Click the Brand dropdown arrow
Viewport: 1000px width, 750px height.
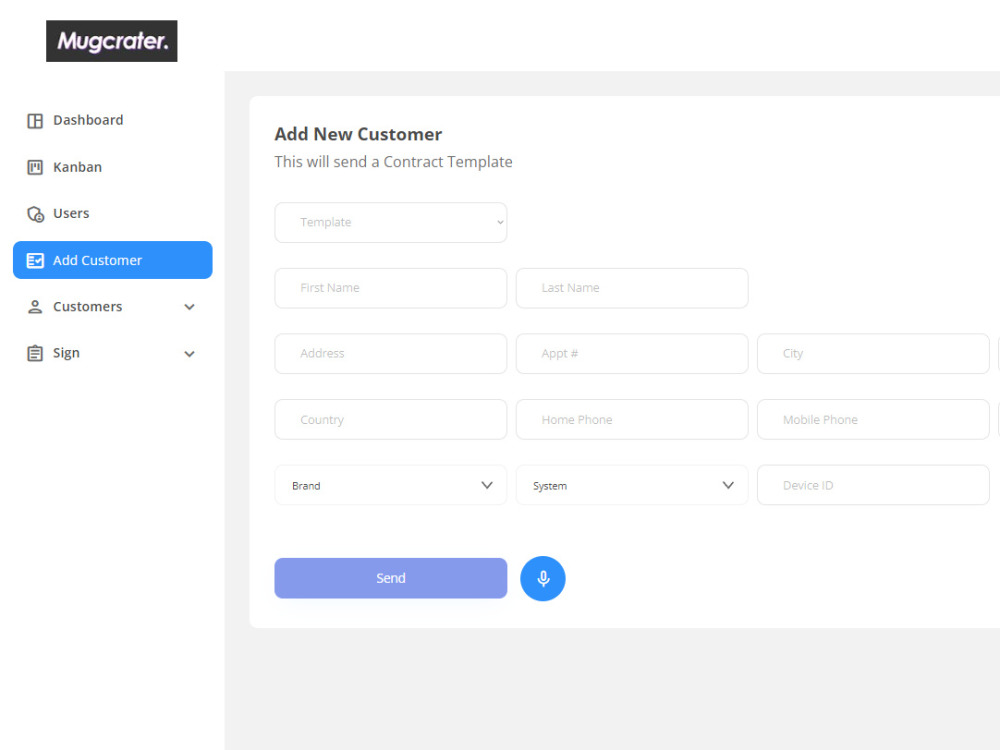pos(487,485)
